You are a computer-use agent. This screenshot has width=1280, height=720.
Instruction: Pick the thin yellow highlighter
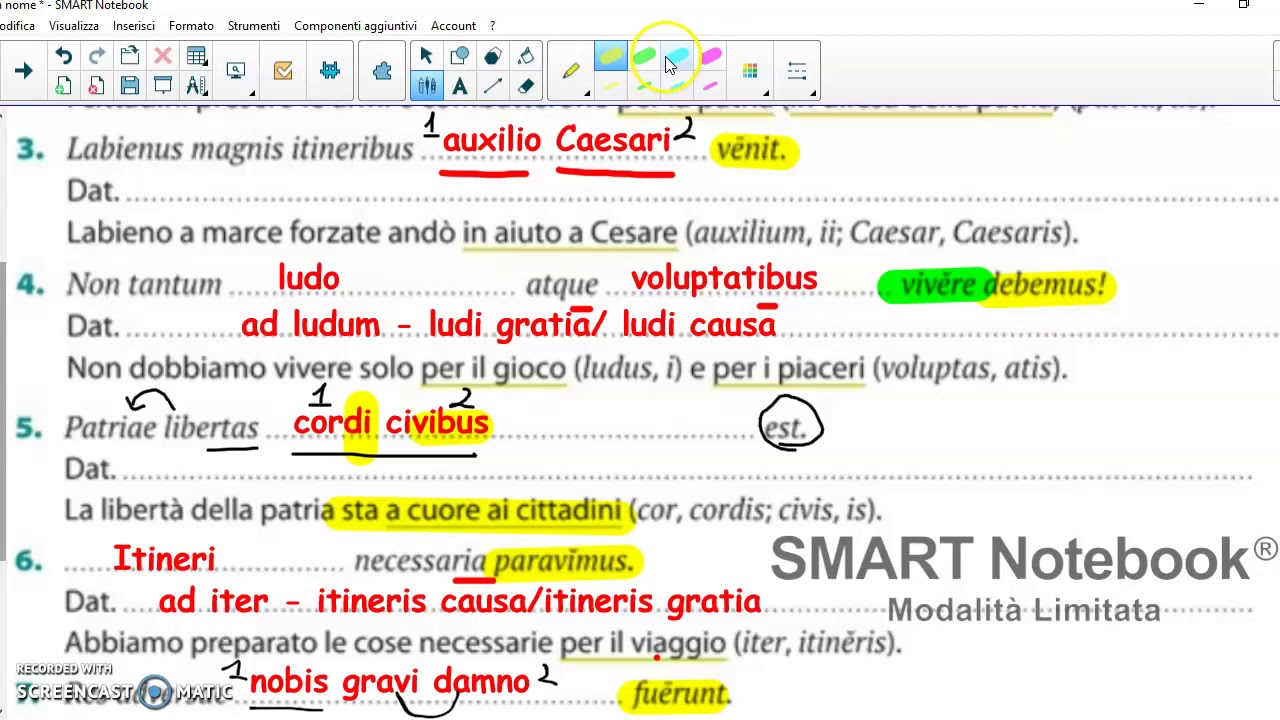click(x=611, y=87)
